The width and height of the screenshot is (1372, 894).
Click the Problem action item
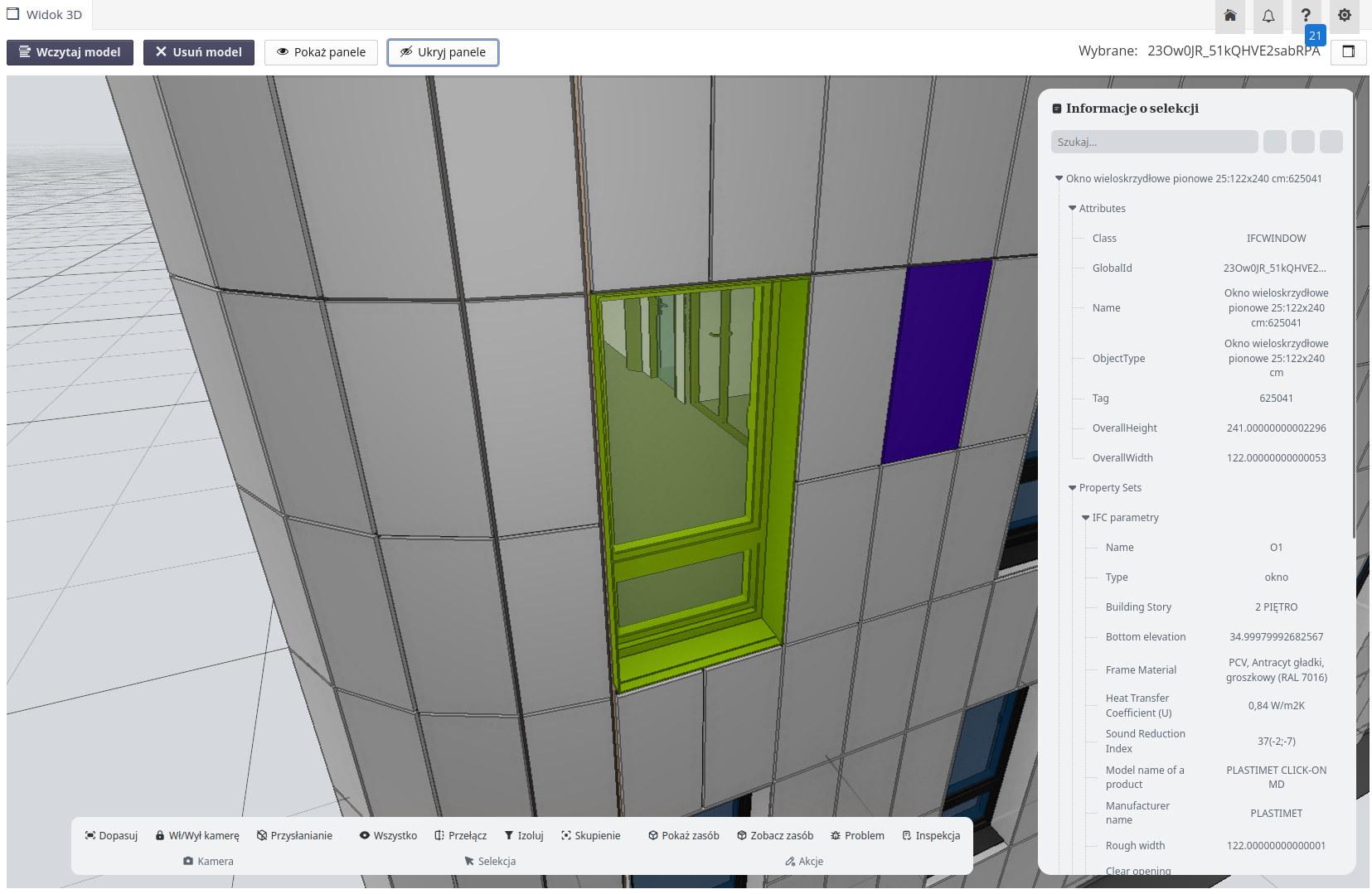(x=857, y=835)
